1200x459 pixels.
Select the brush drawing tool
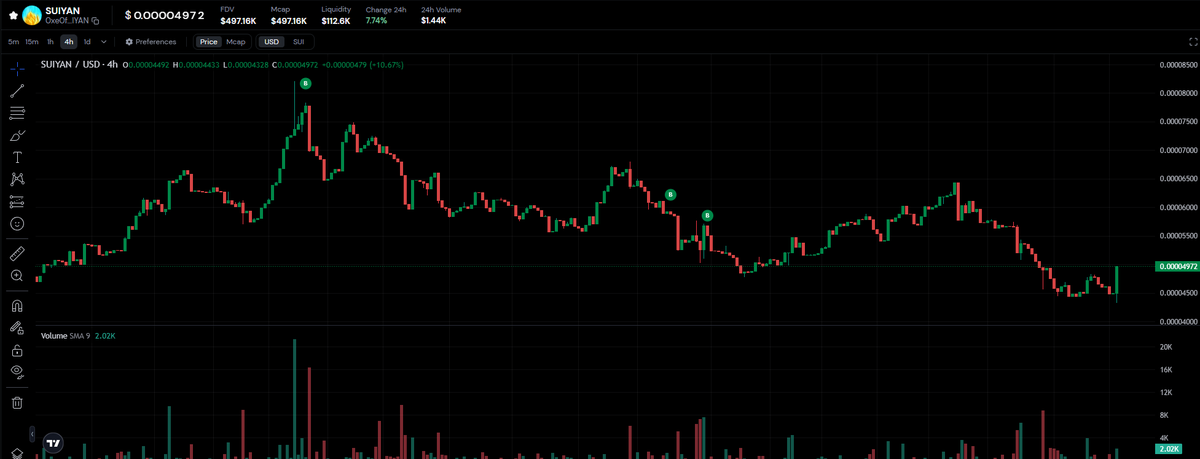pyautogui.click(x=17, y=135)
